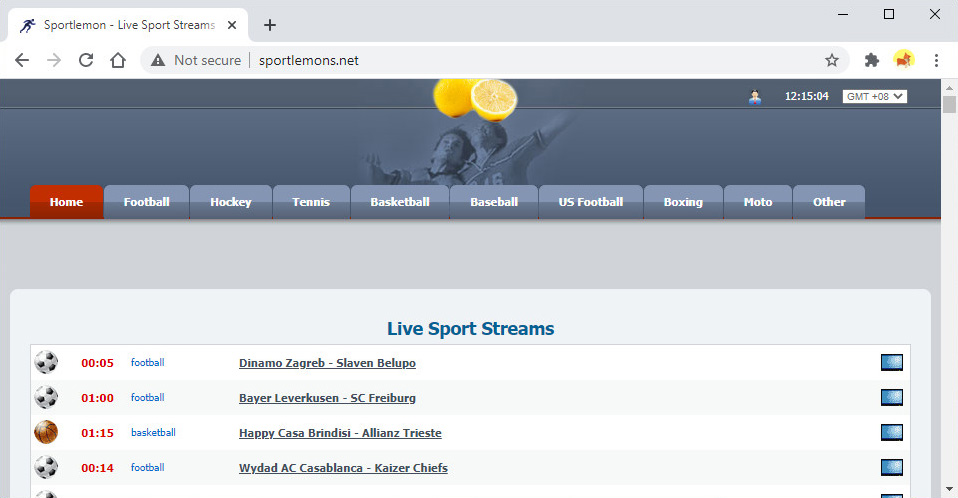Select the Other tab

click(829, 202)
